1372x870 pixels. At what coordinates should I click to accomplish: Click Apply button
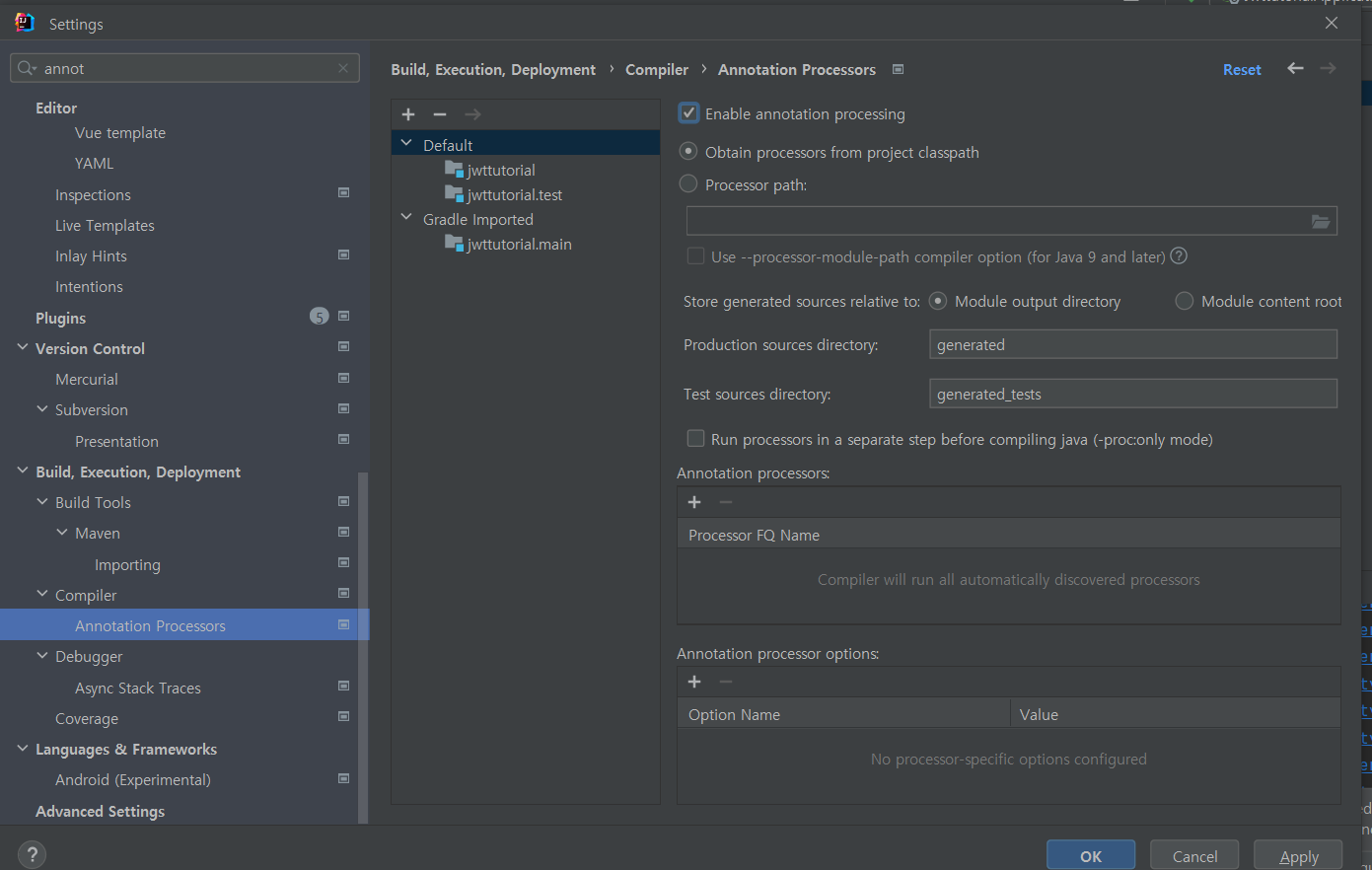pos(1298,855)
